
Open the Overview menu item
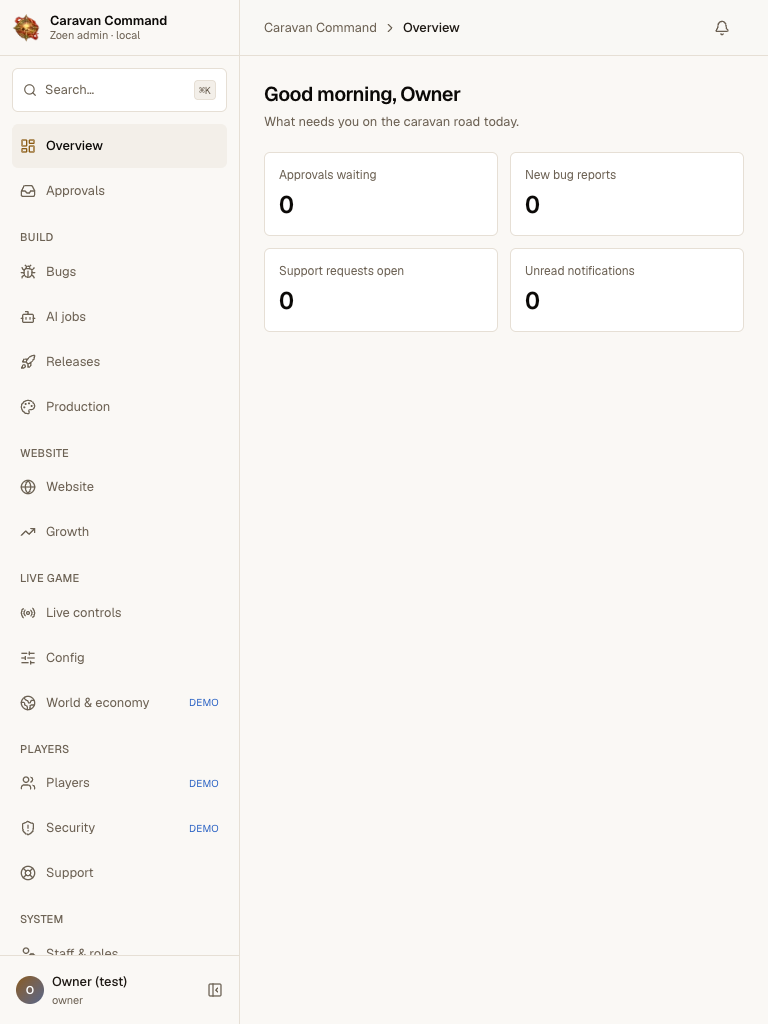pos(120,146)
